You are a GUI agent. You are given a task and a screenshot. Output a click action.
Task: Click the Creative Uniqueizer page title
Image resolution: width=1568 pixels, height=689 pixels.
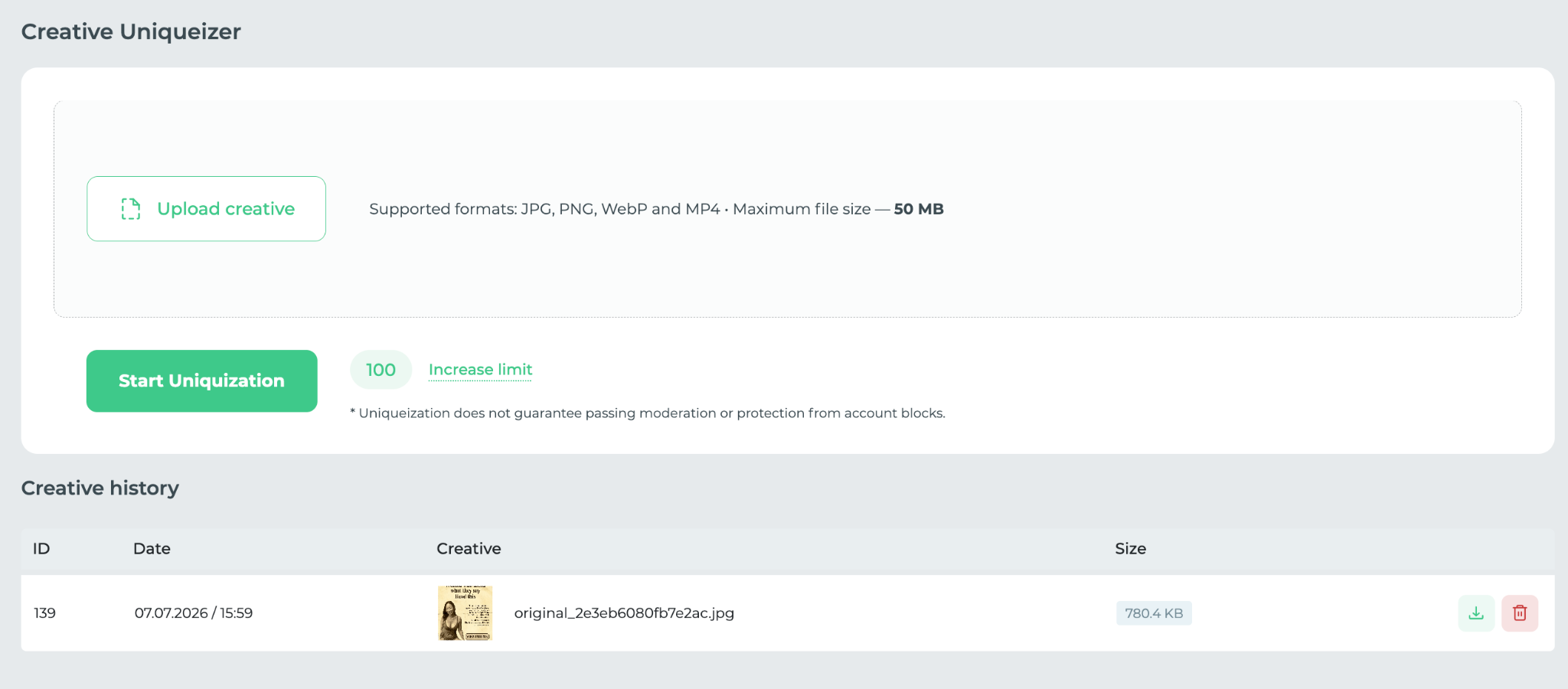click(x=131, y=31)
